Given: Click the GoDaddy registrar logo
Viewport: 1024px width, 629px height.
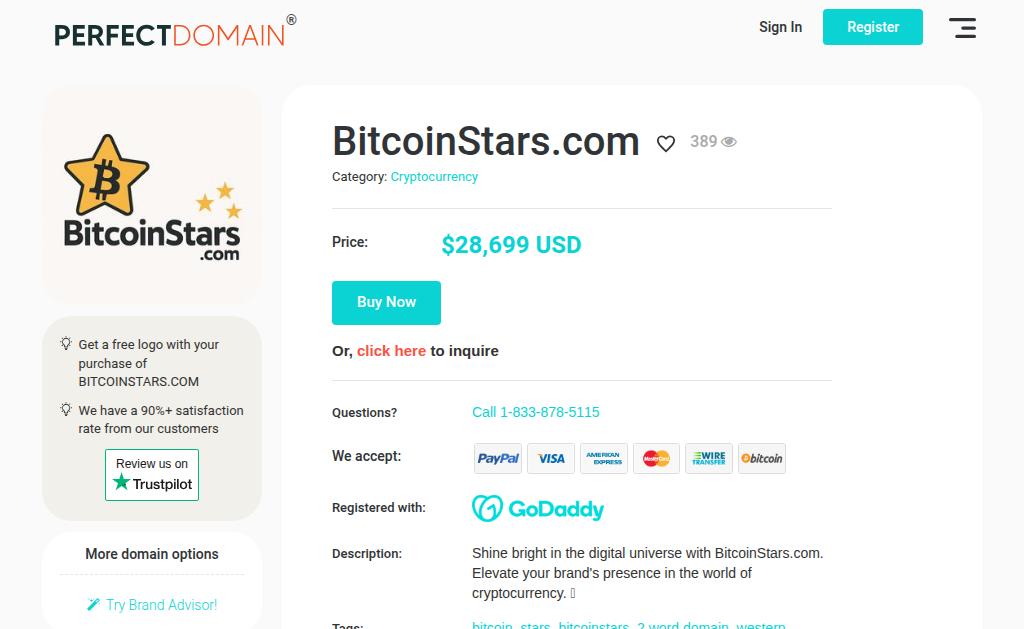Looking at the screenshot, I should click(x=538, y=509).
